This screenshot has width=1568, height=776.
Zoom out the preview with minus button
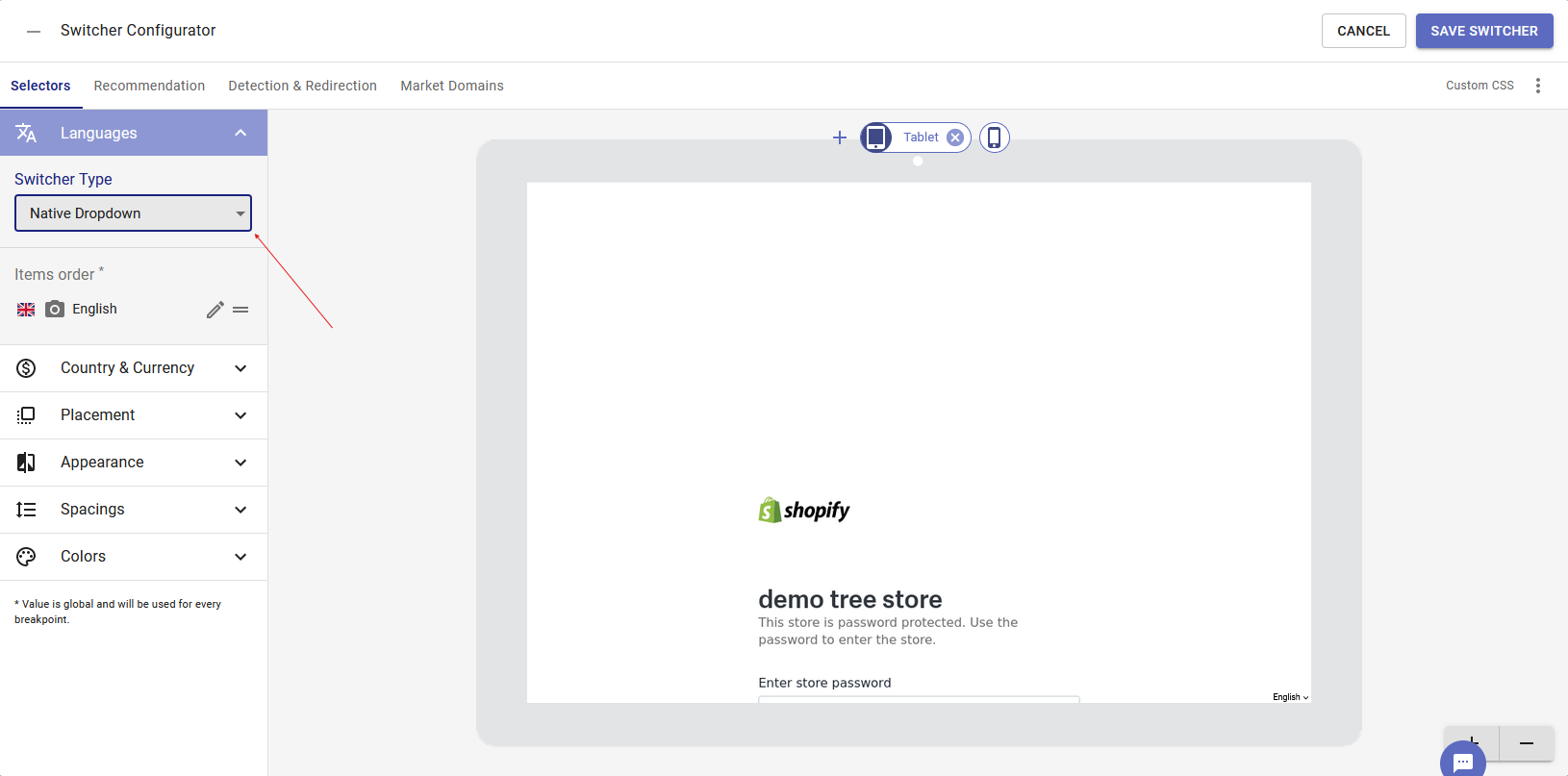tap(1527, 743)
